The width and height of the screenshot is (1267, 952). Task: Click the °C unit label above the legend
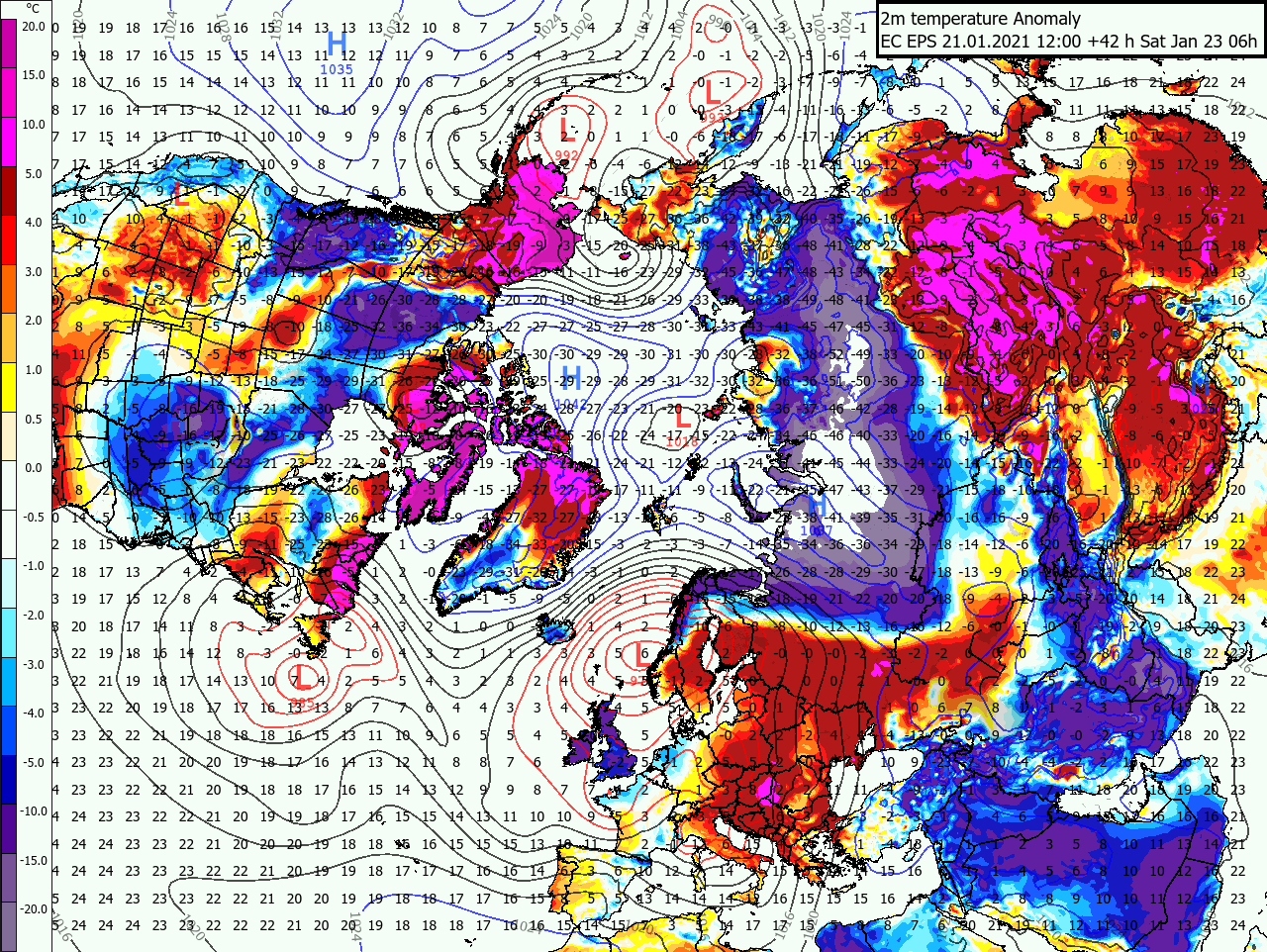33,8
